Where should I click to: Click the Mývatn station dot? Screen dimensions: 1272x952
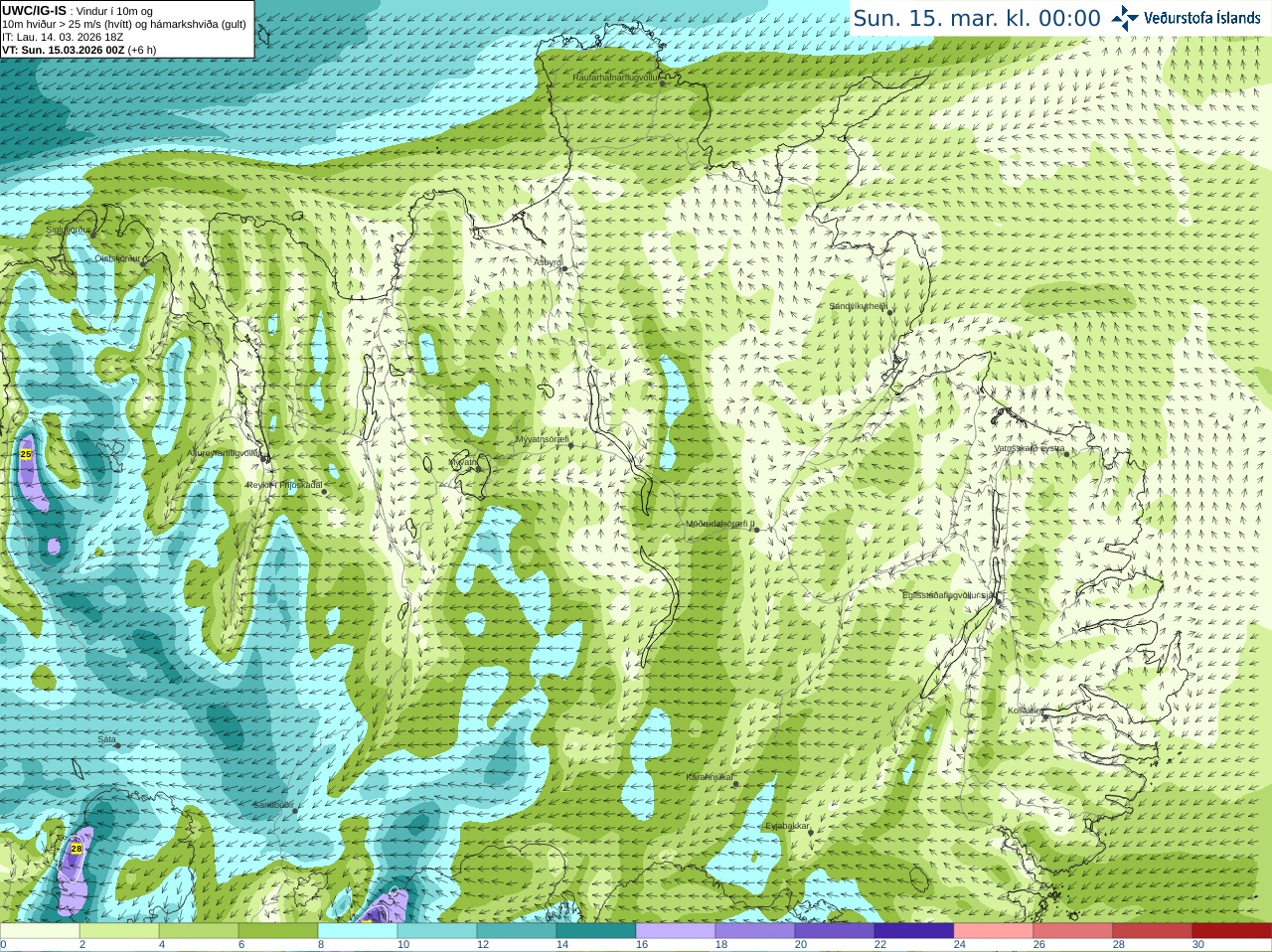coord(480,468)
